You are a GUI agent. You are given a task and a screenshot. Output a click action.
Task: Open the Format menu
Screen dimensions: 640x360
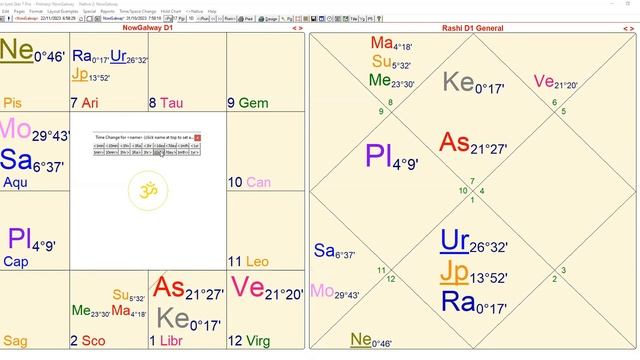[36, 11]
